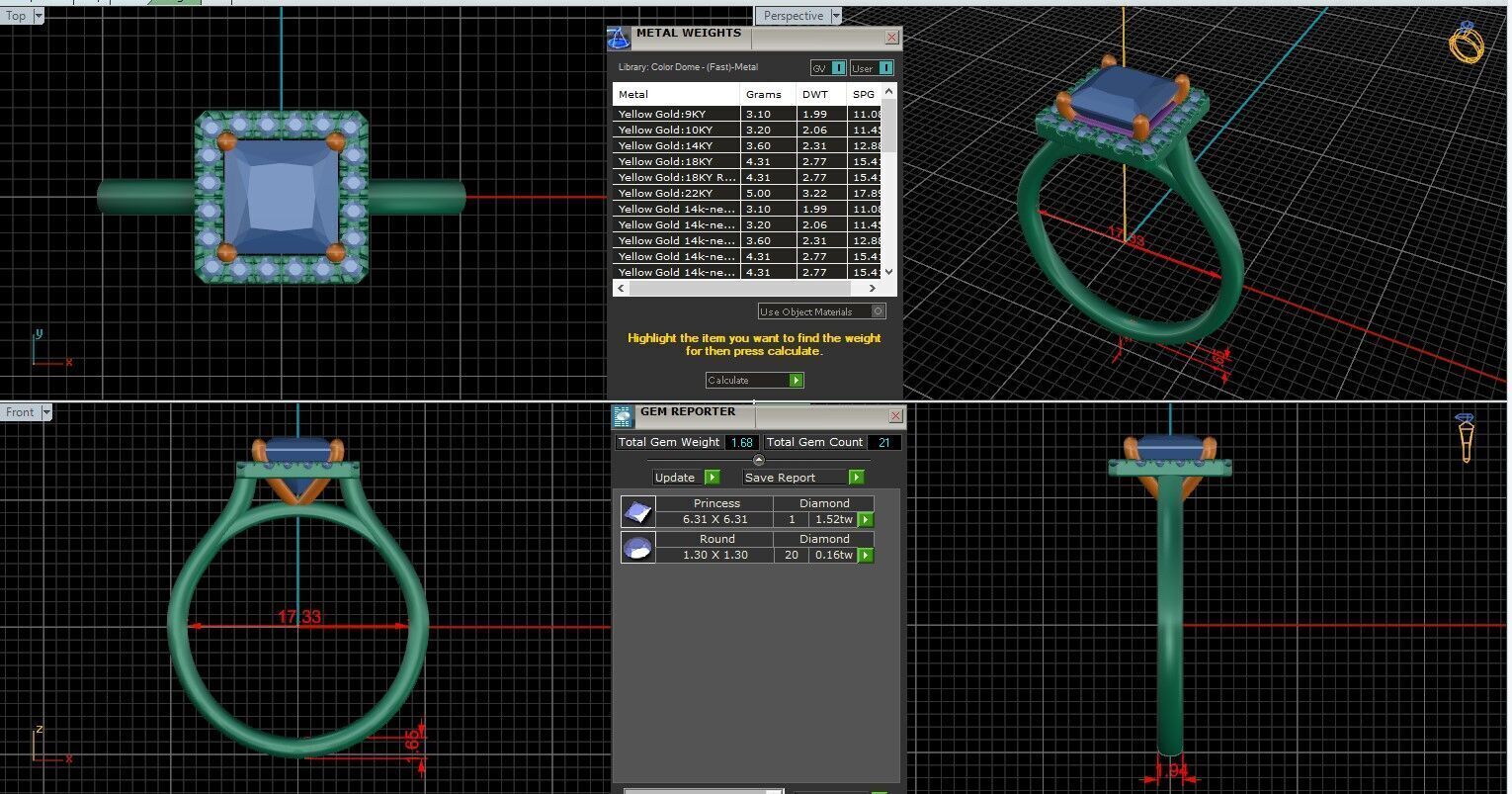The width and height of the screenshot is (1512, 794).
Task: Click the 1.30 X 1.30 size cell
Action: coord(715,556)
